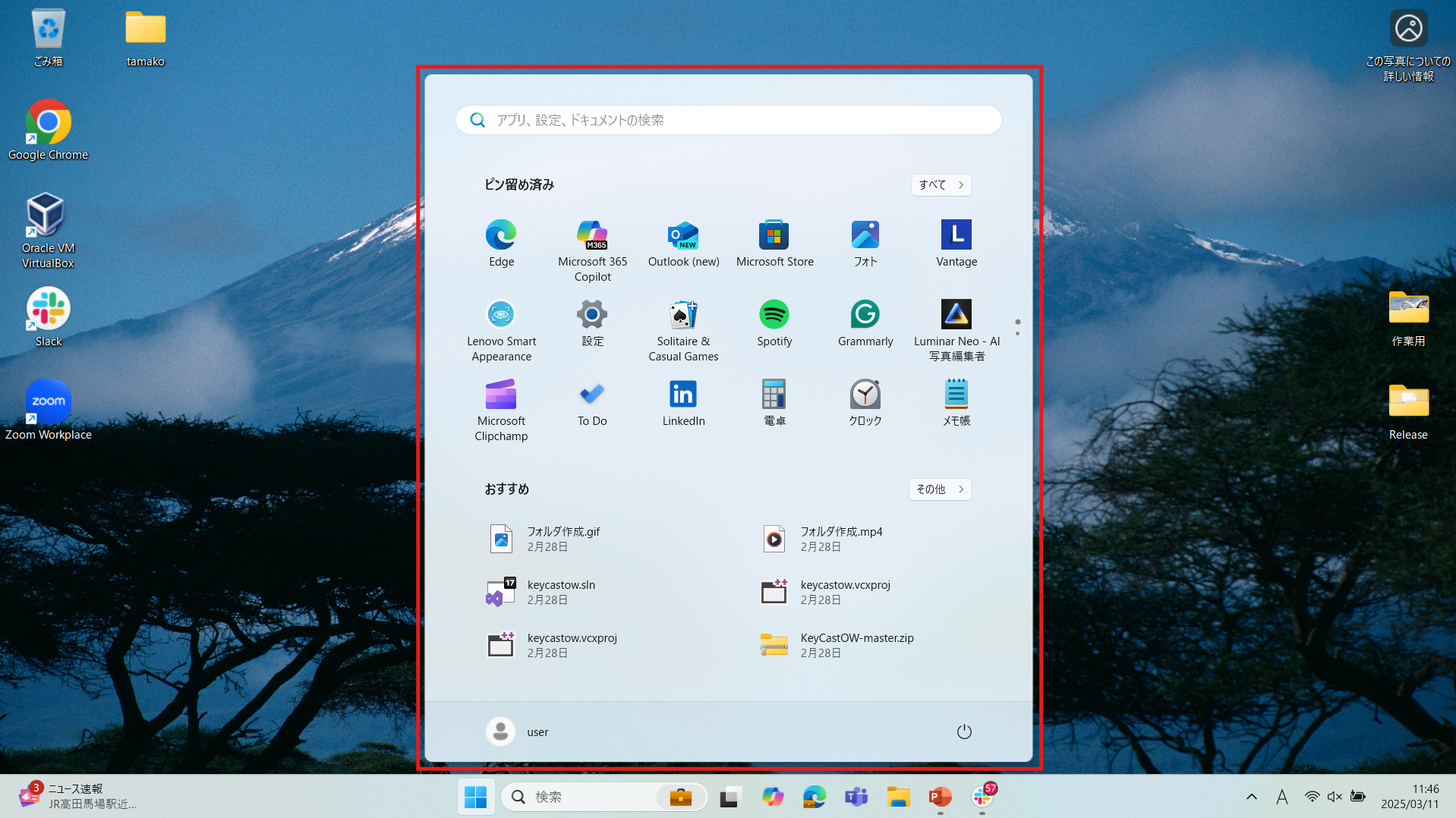Open Microsoft Store pinned tile
The height and width of the screenshot is (818, 1456).
tap(774, 244)
